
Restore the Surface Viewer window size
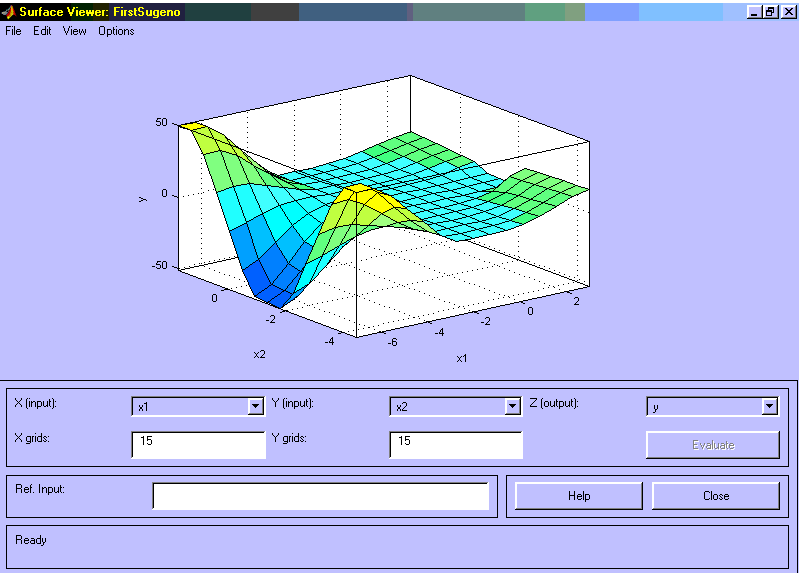[x=770, y=12]
